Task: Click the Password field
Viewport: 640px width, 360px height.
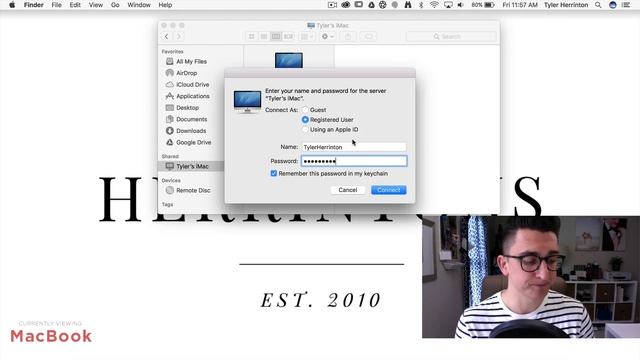Action: tap(354, 161)
